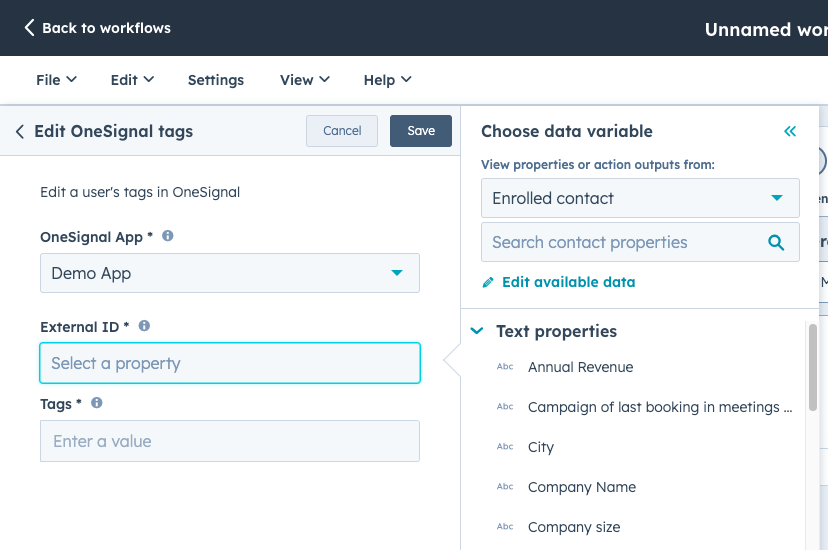Click Abc icon beside City
Image resolution: width=828 pixels, height=550 pixels.
pyautogui.click(x=505, y=447)
